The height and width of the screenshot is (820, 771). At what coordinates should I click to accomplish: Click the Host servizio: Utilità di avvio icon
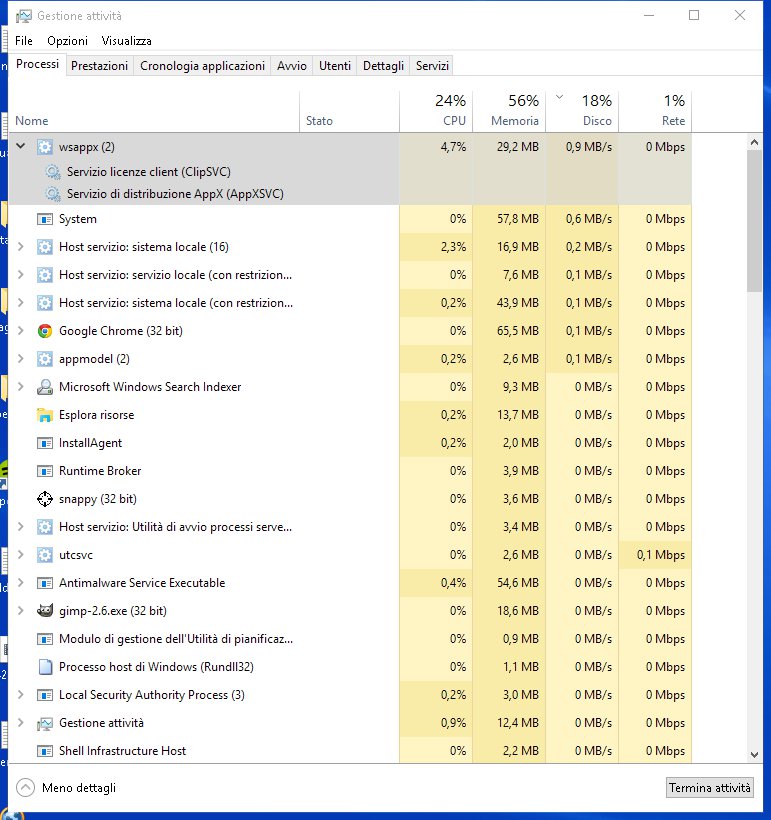tap(45, 527)
